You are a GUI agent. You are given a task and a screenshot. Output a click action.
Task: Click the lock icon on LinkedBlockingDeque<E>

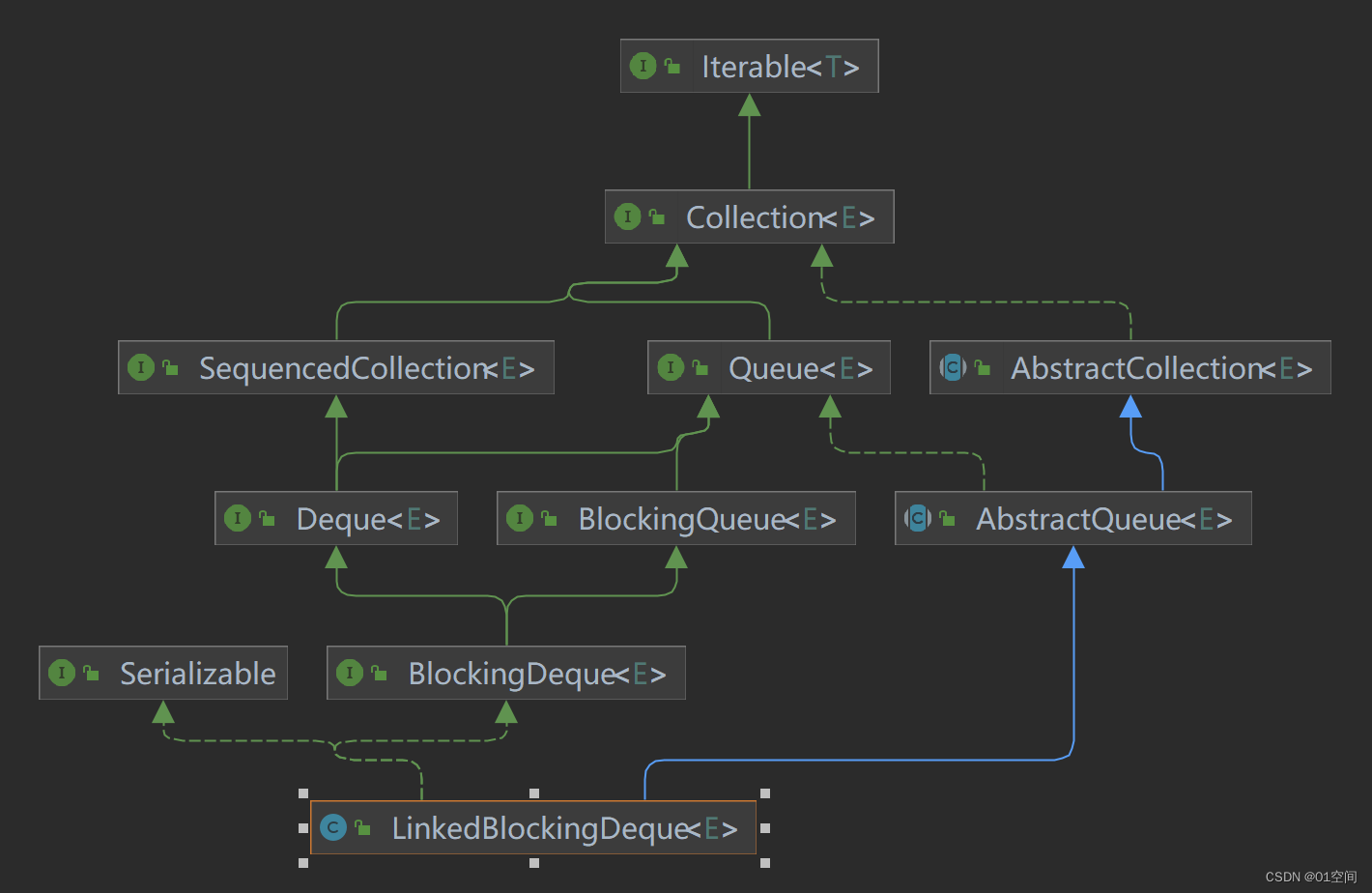coord(362,827)
